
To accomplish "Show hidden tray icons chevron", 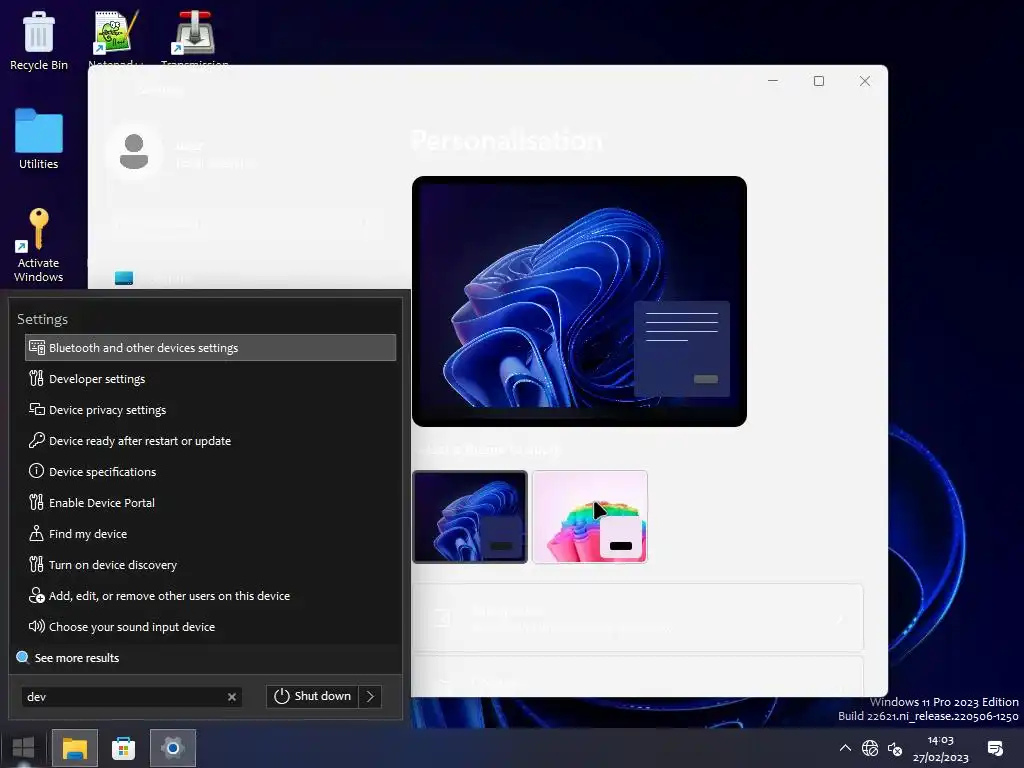I will point(845,748).
